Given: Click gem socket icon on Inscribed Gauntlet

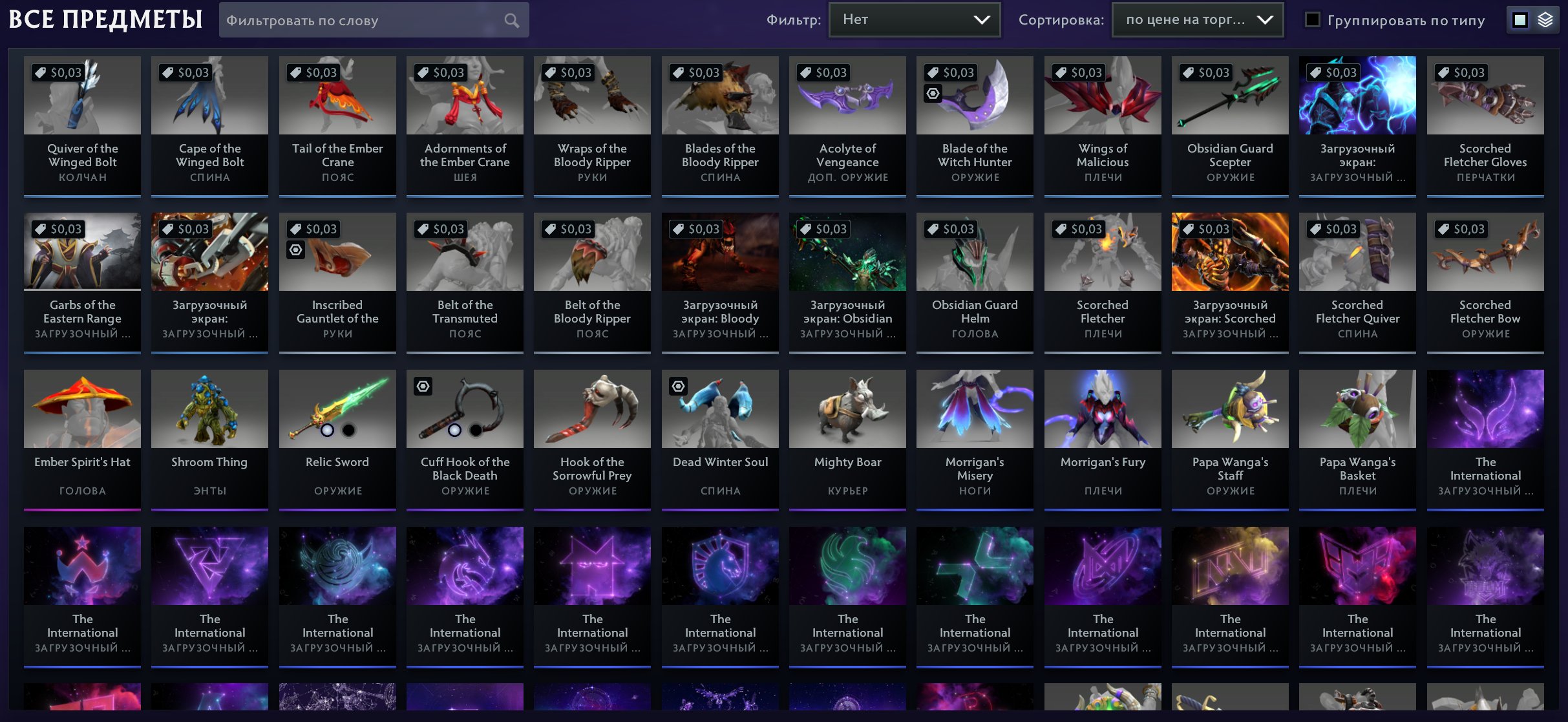Looking at the screenshot, I should click(295, 250).
